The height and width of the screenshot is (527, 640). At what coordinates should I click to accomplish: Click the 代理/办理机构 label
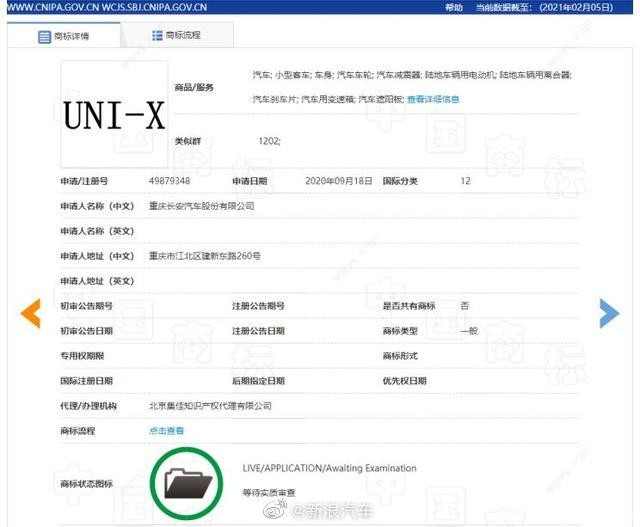[89, 405]
